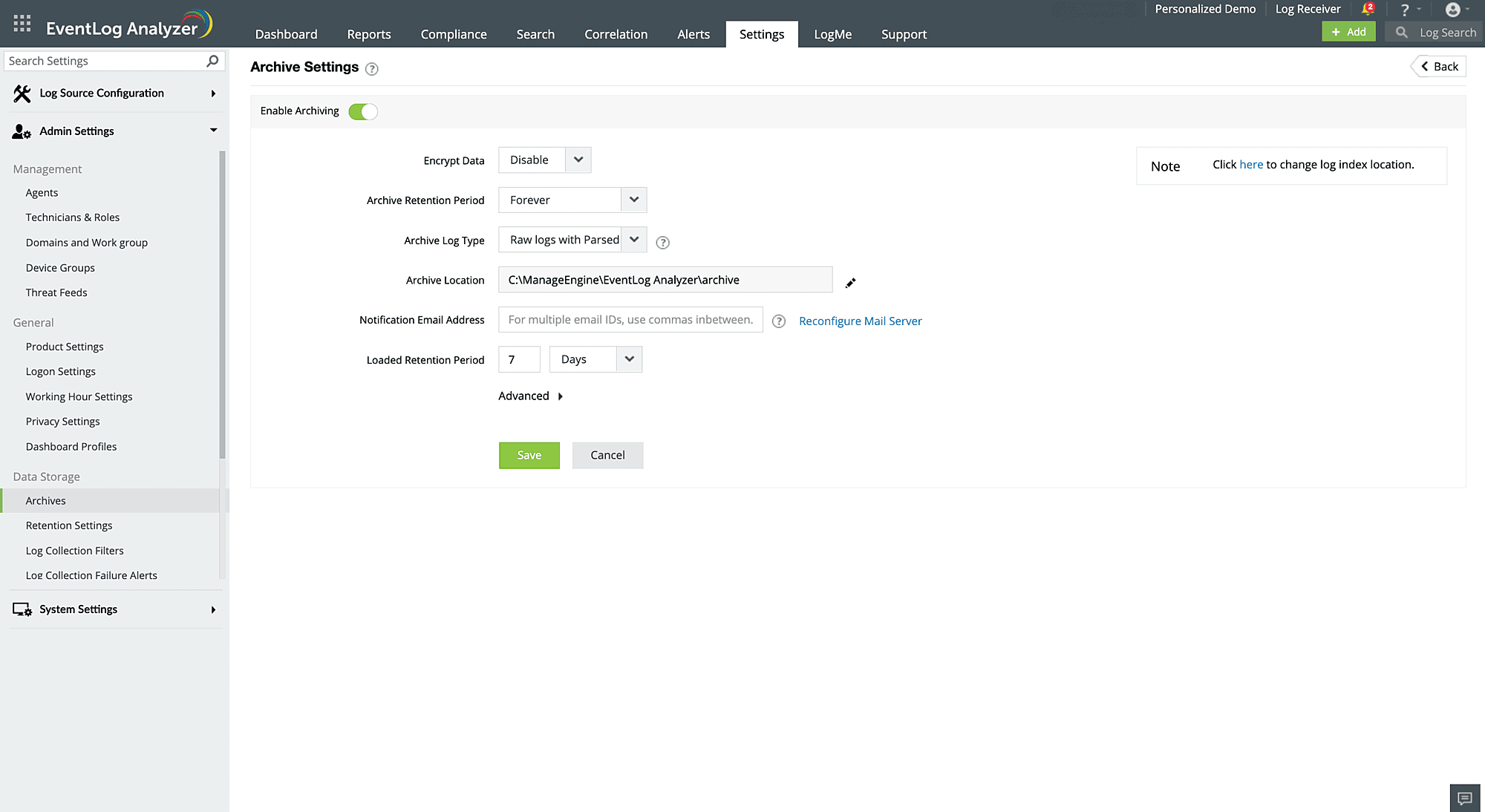Click the System Settings icon
The height and width of the screenshot is (812, 1485).
coord(21,609)
